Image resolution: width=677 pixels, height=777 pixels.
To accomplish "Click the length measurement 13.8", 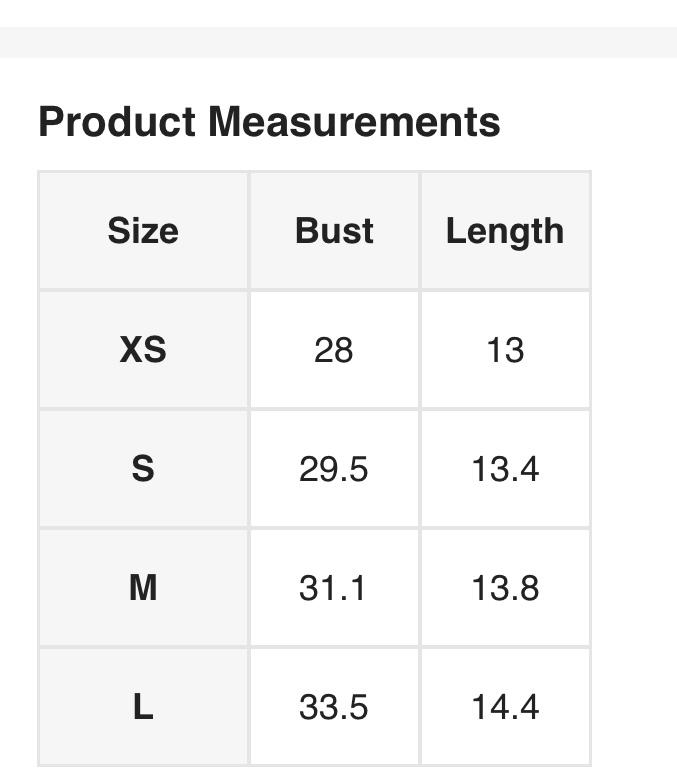I will point(505,587).
